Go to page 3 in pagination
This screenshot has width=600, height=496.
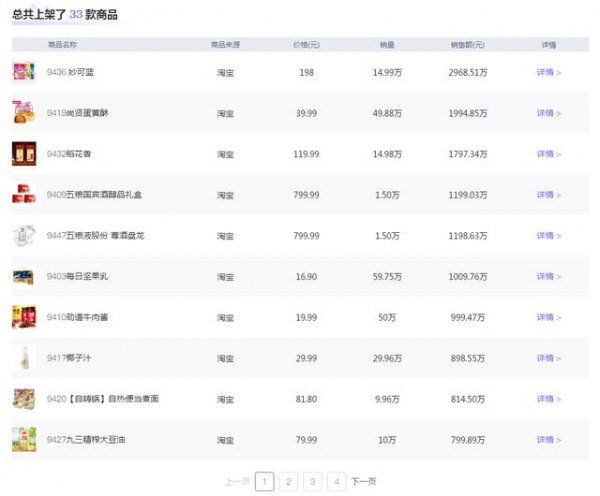313,481
